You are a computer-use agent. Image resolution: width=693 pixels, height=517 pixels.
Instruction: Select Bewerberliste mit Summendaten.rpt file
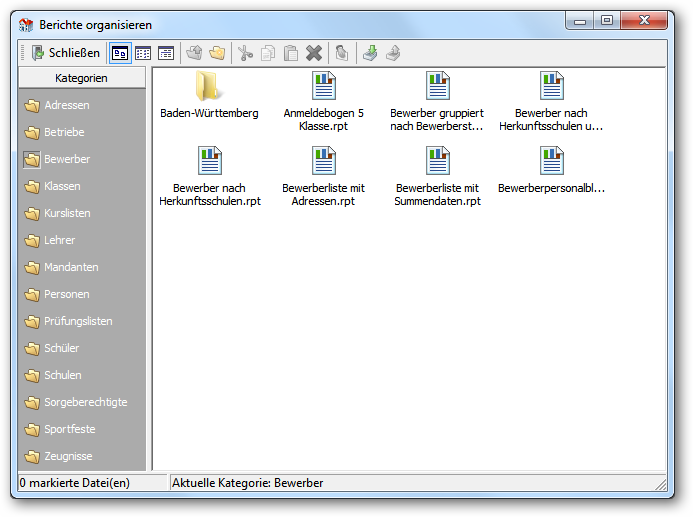click(438, 176)
